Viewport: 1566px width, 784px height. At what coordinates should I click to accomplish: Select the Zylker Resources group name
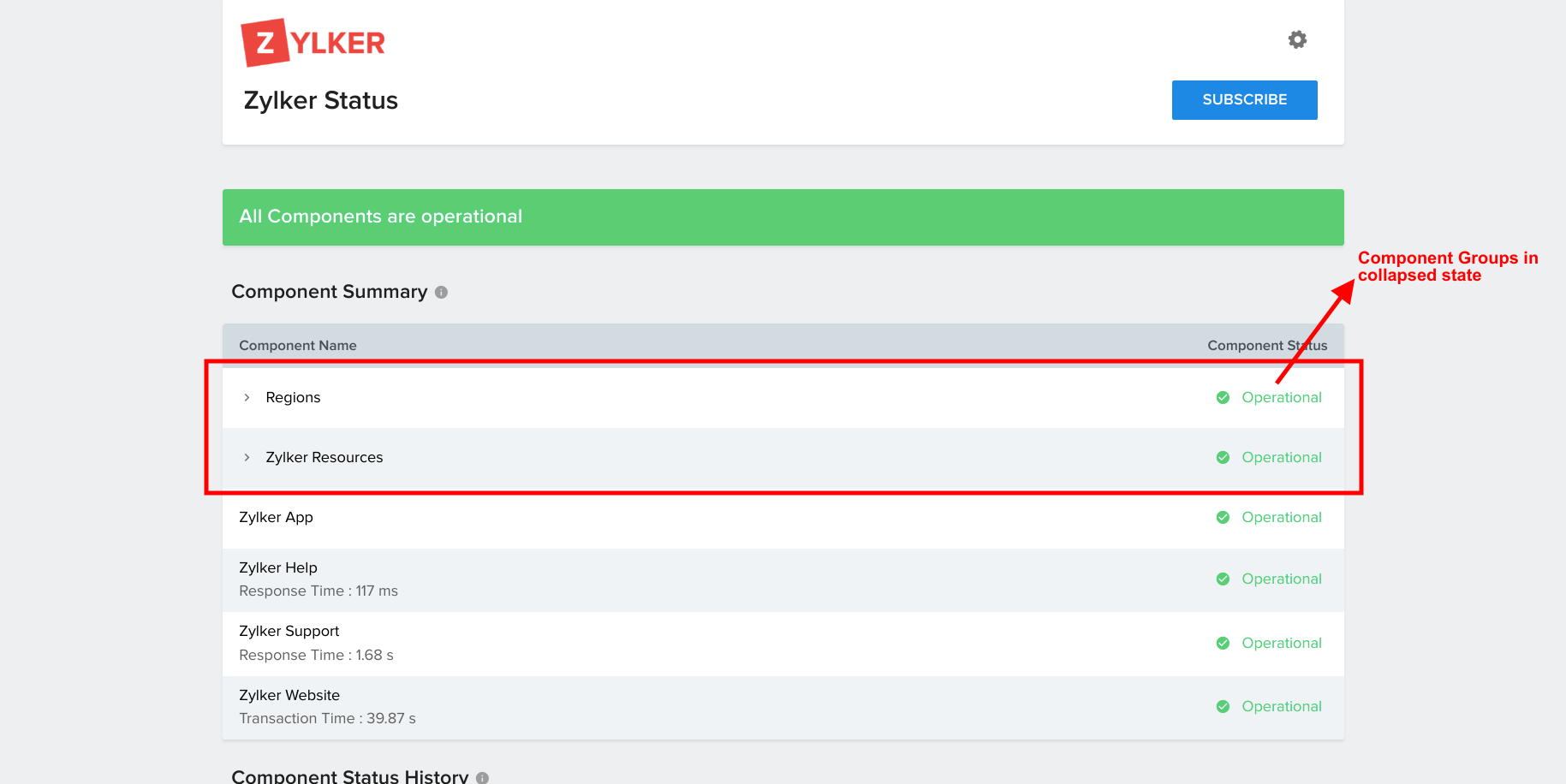[x=325, y=457]
